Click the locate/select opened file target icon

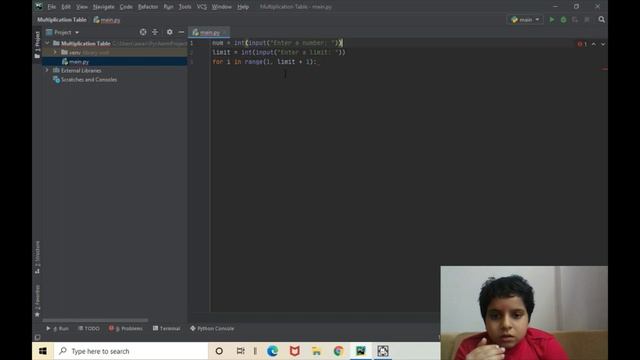[x=143, y=32]
